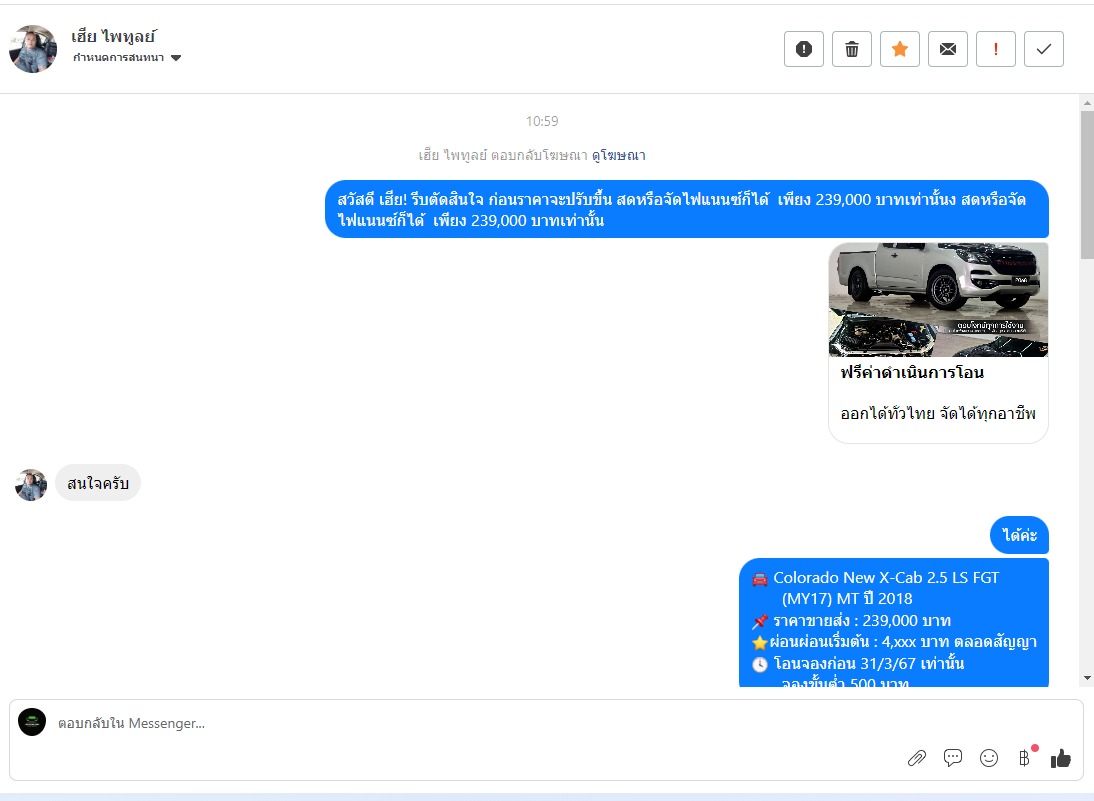Send a thumbs-up like
This screenshot has height=801, width=1094.
1061,758
